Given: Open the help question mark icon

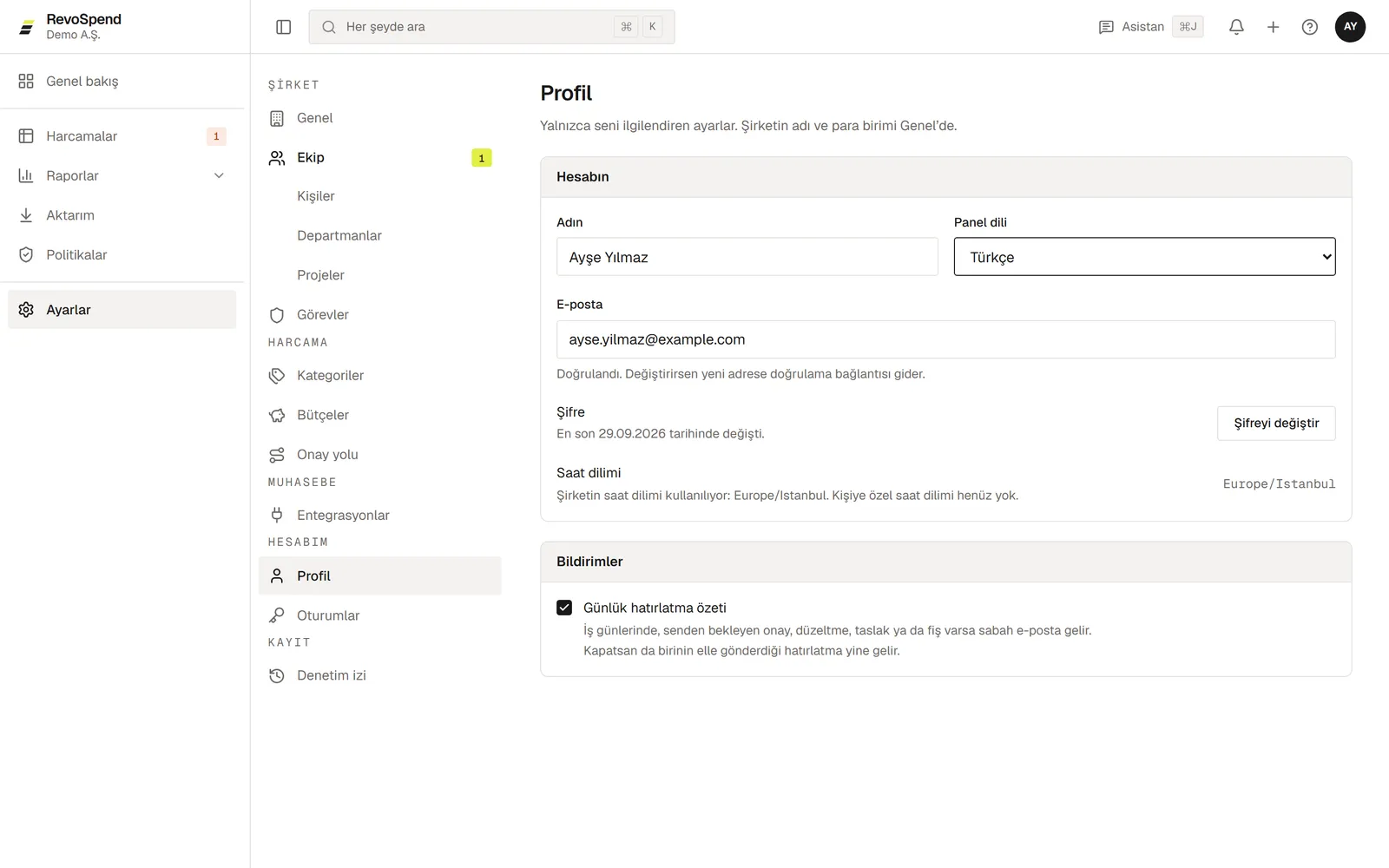Looking at the screenshot, I should click(1310, 27).
